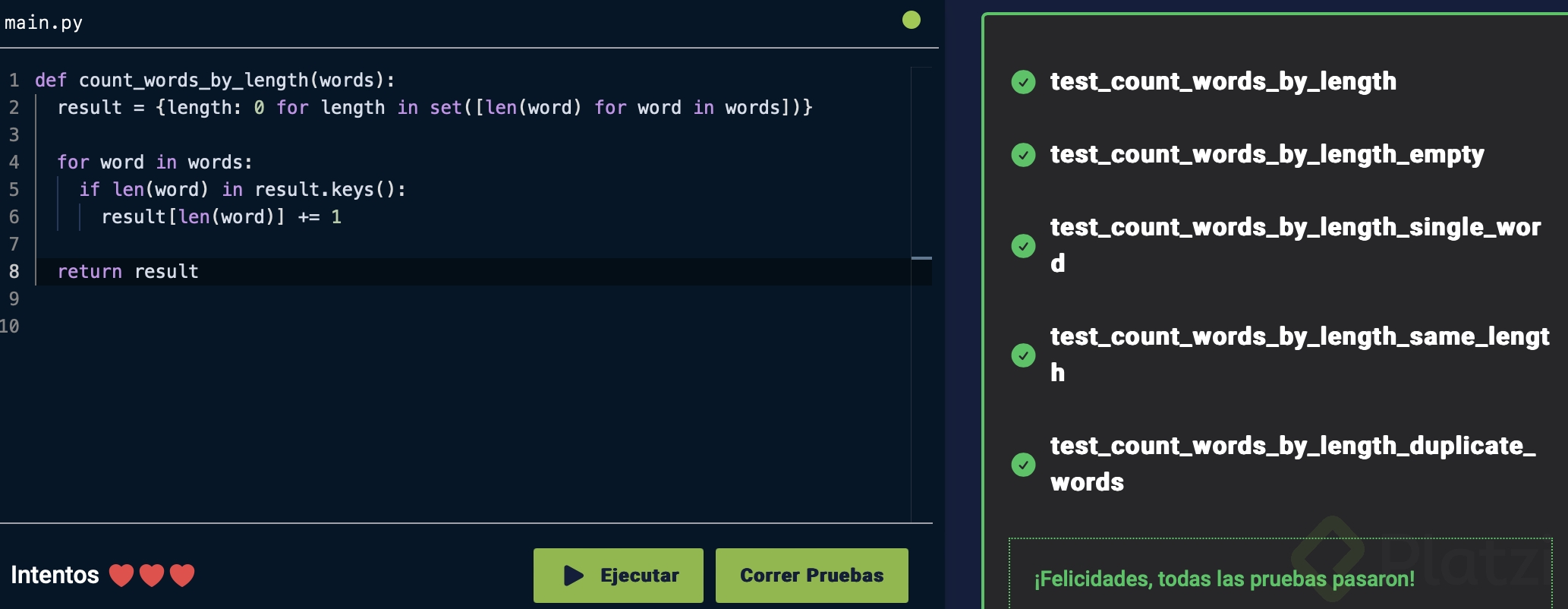The width and height of the screenshot is (1568, 609).
Task: Select the main.py file tab
Action: (x=44, y=23)
